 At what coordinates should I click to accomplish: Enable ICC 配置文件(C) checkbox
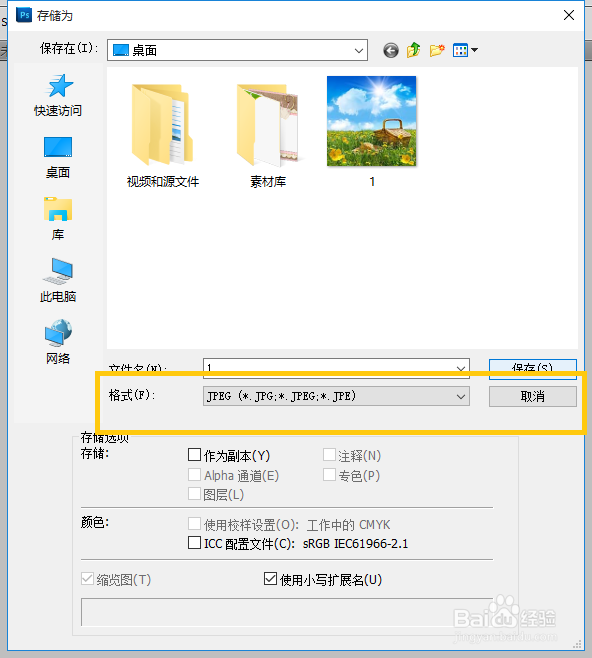tap(194, 543)
